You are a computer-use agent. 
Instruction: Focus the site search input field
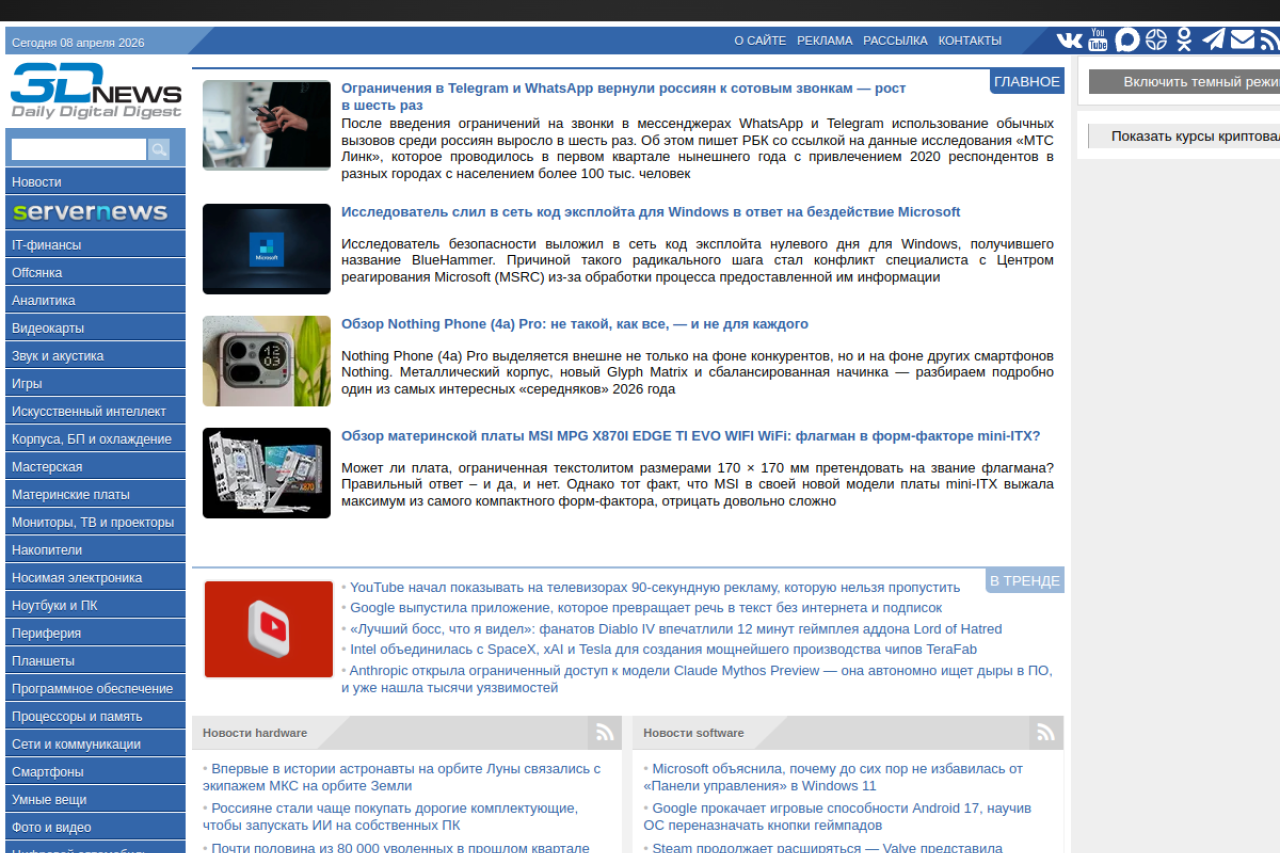78,149
